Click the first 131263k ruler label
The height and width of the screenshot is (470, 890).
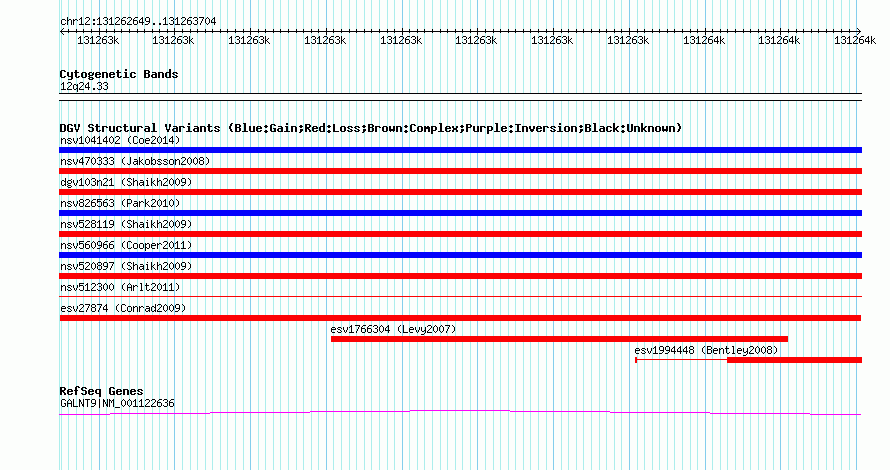click(98, 40)
